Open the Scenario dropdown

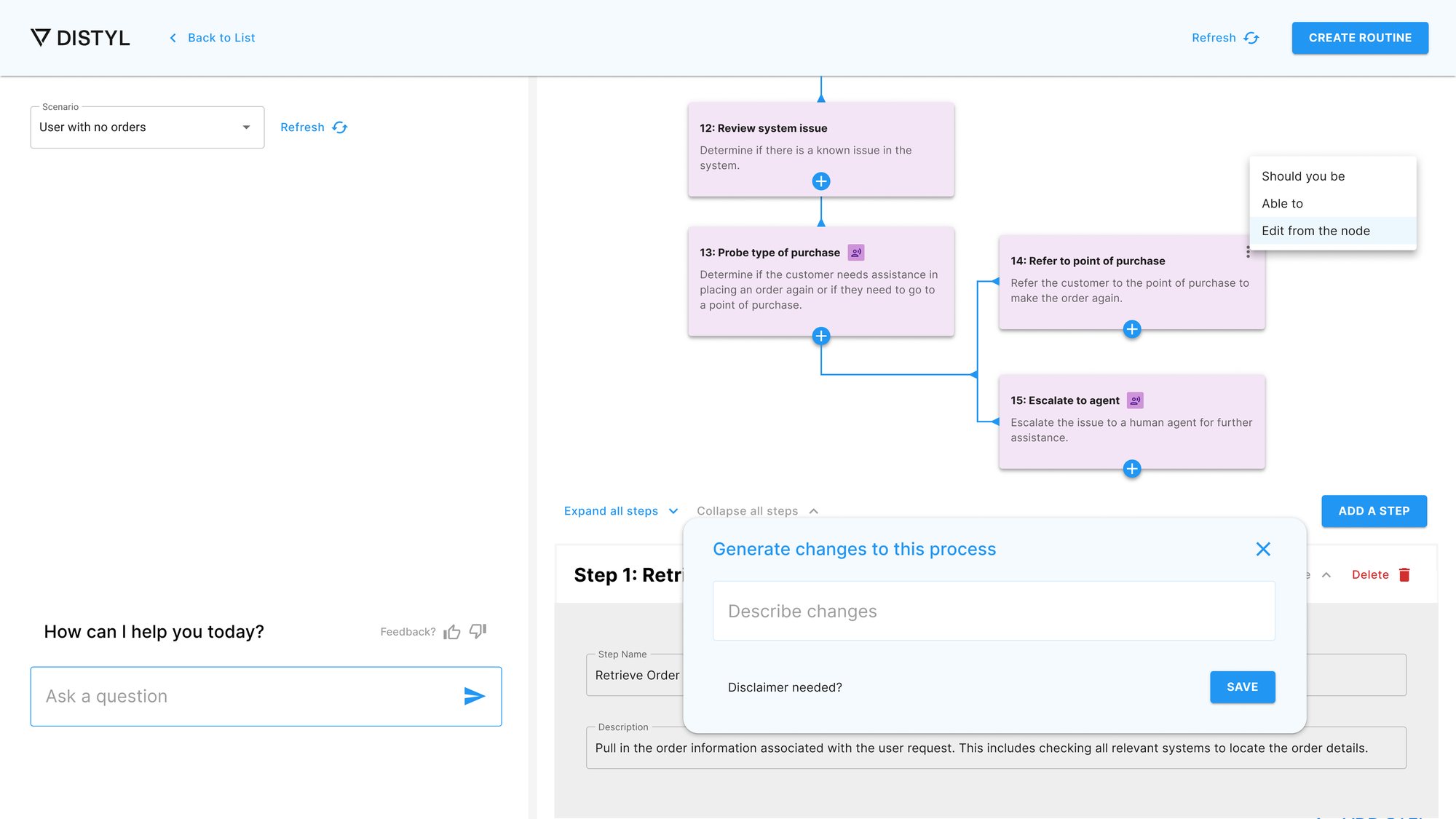(147, 127)
